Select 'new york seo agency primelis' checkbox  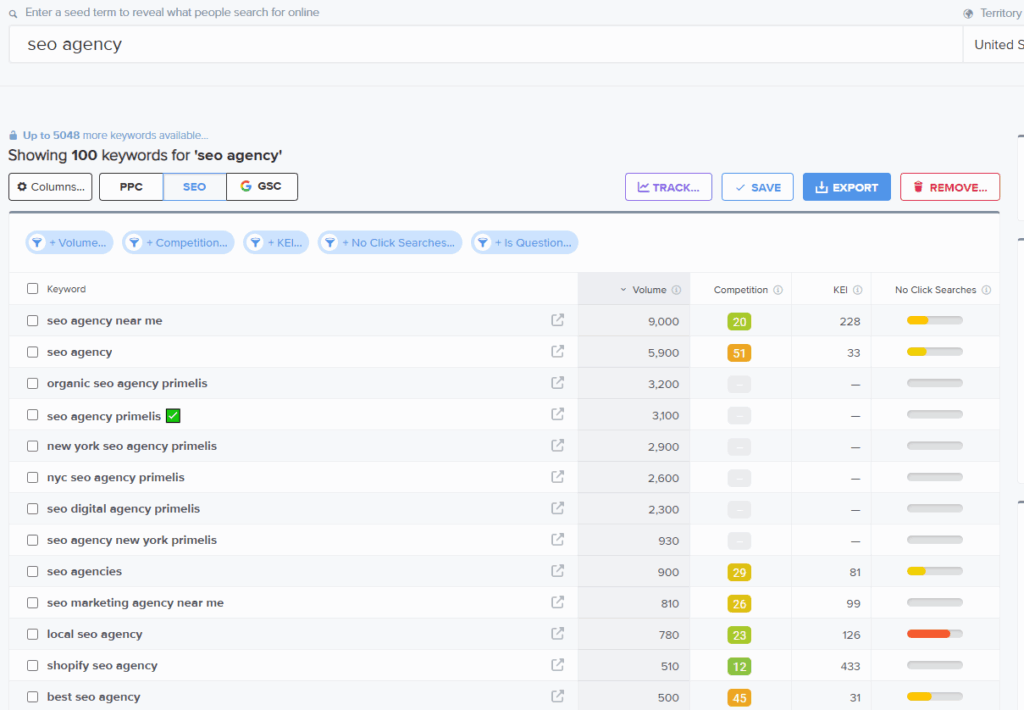(33, 446)
